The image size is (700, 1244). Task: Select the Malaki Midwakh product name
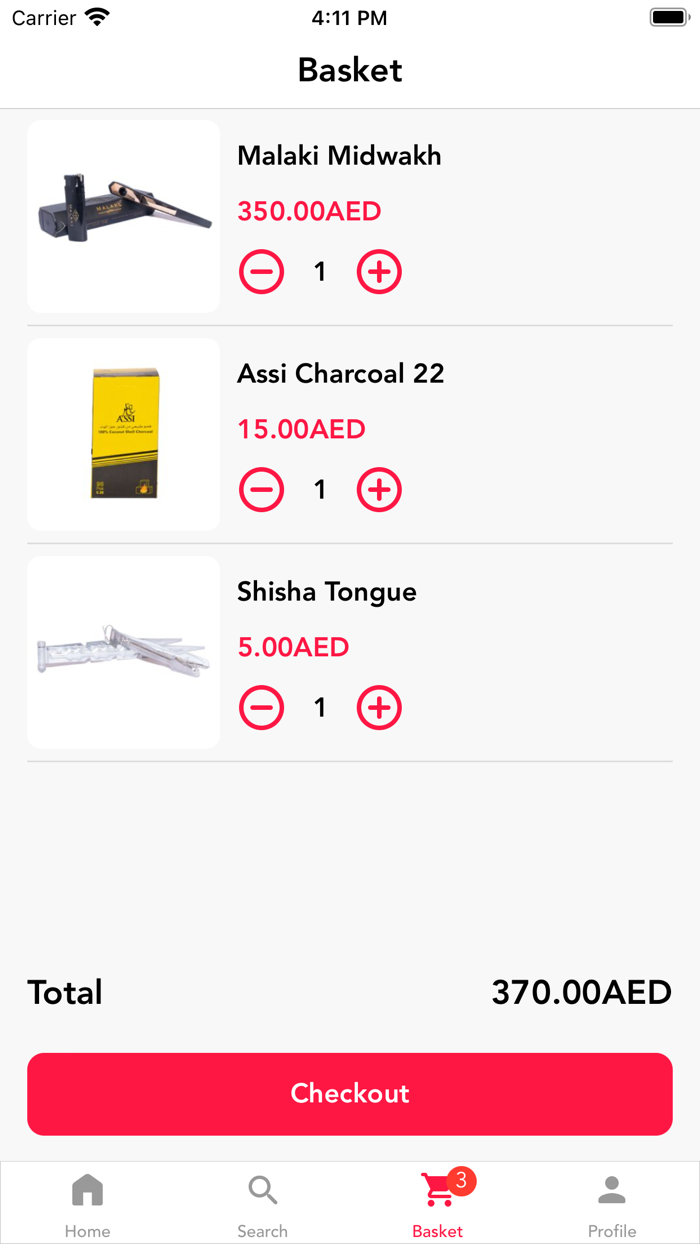coord(339,156)
